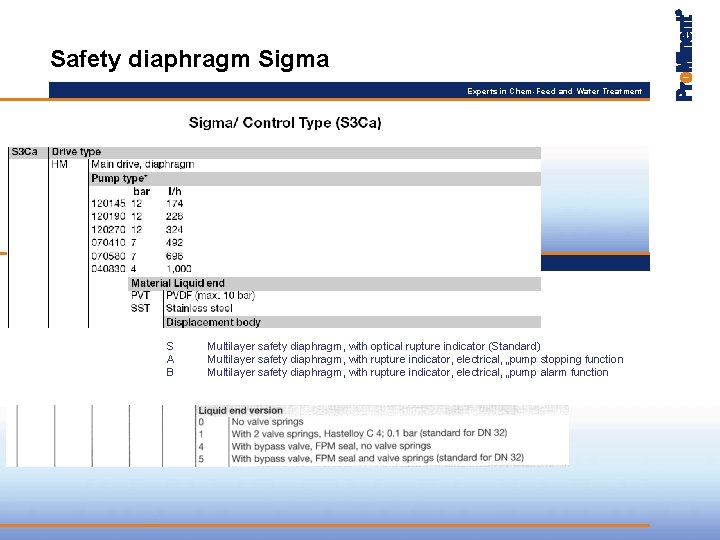
Task: Select the 'HM' drive code
Action: pos(59,164)
